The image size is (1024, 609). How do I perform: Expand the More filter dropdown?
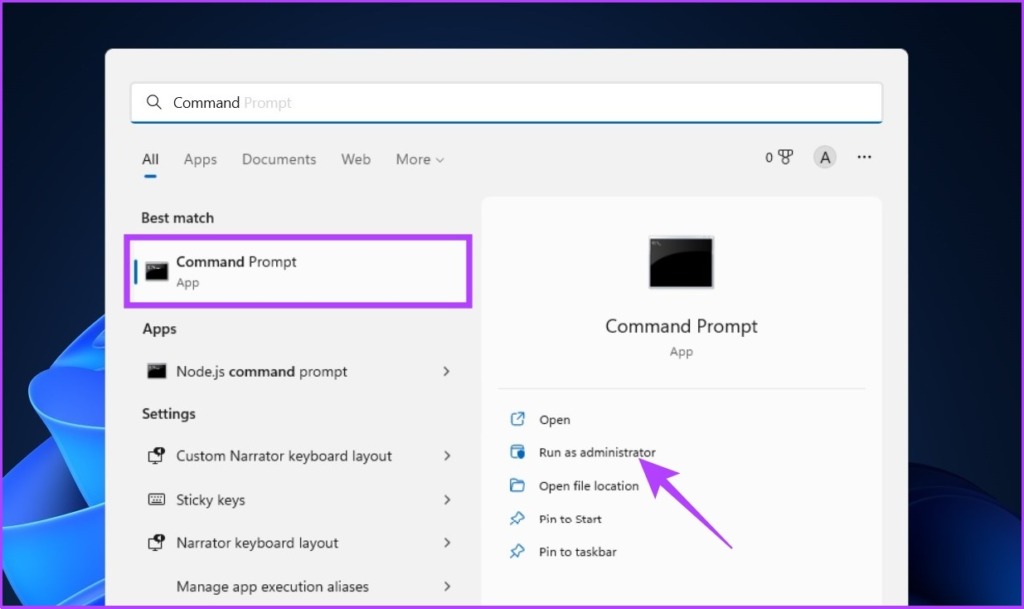click(420, 159)
